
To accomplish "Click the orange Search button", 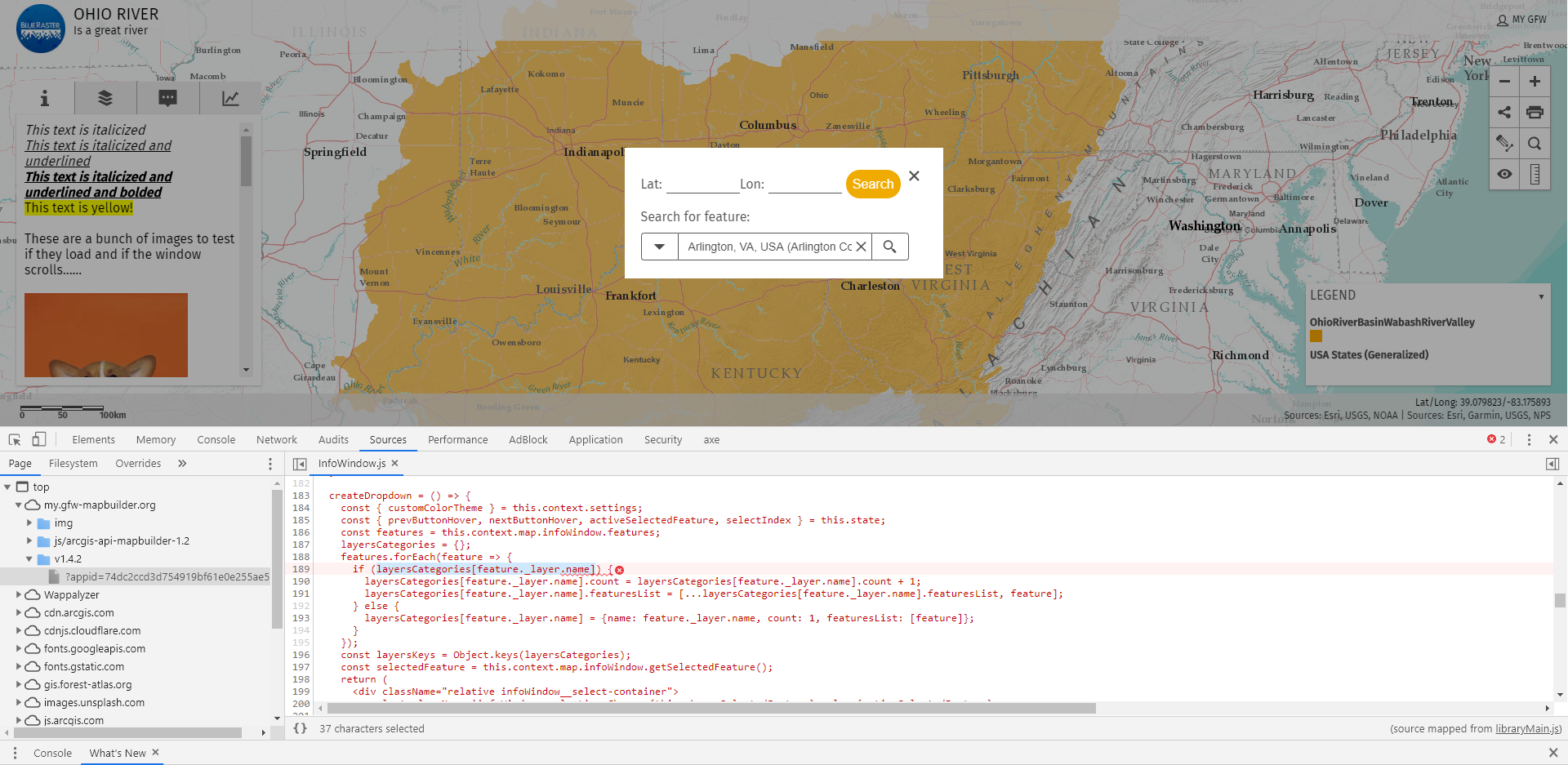I will pos(873,184).
